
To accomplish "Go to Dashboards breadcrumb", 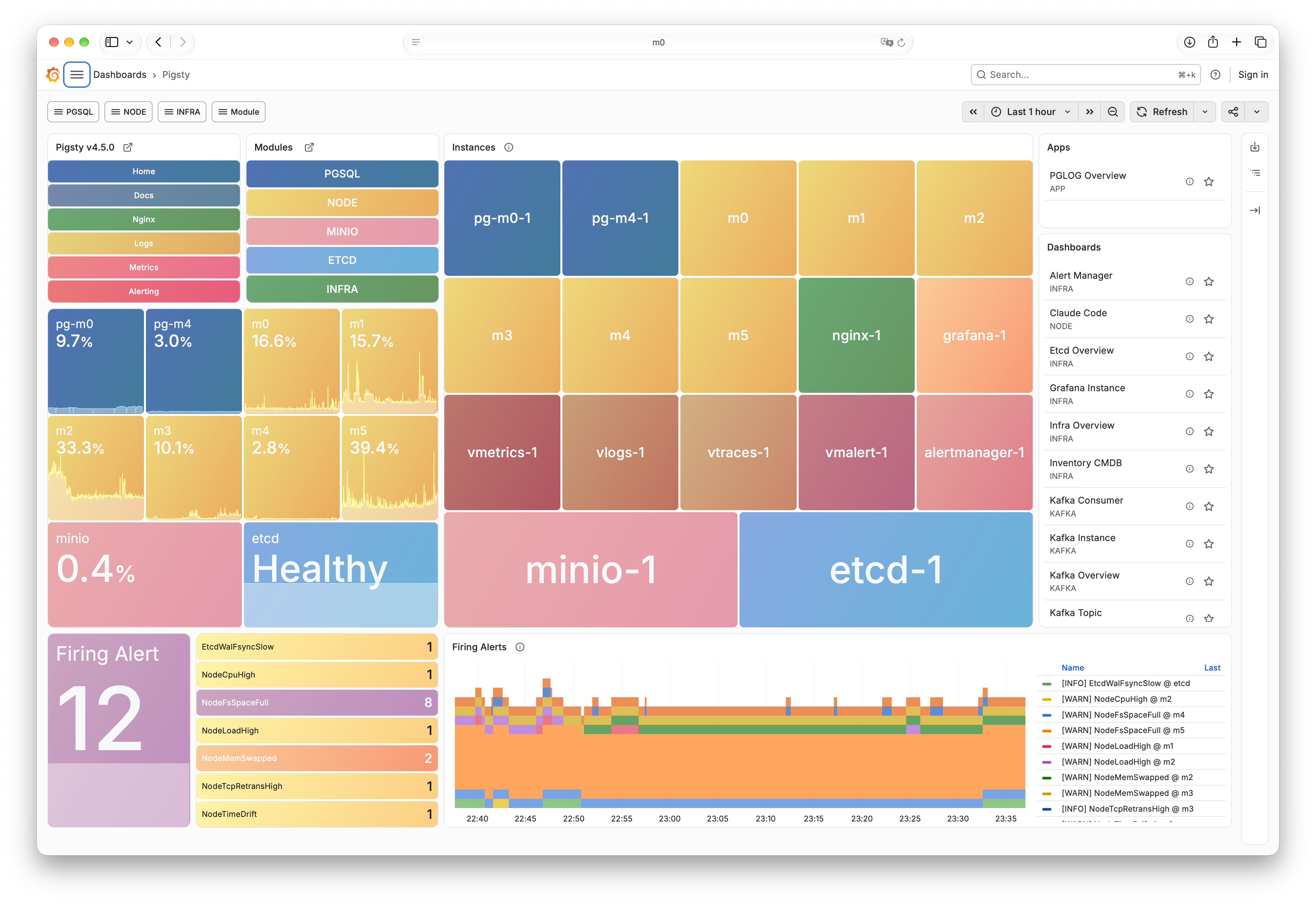I will pyautogui.click(x=120, y=75).
